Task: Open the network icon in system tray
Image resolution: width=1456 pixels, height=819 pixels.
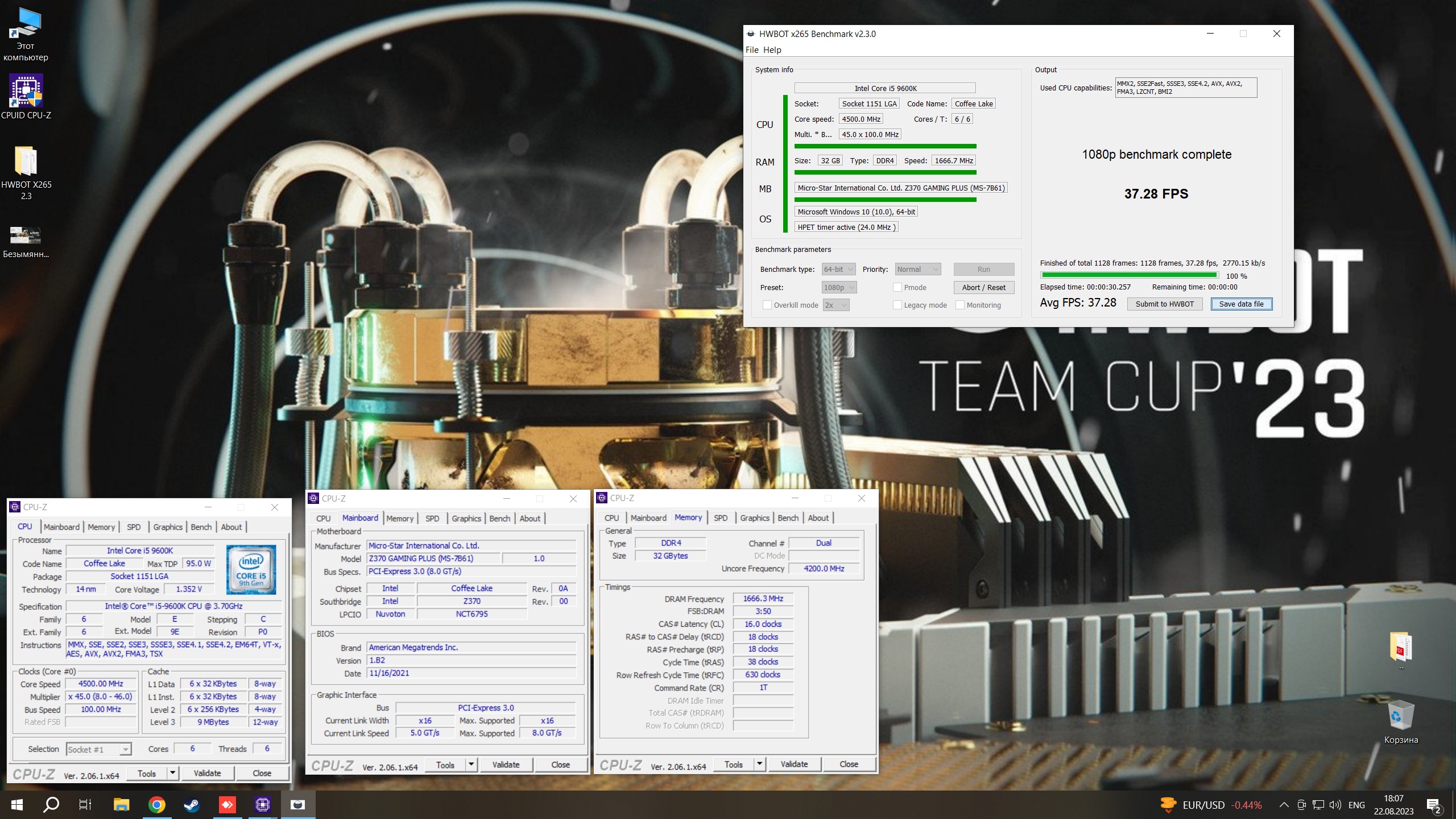Action: pyautogui.click(x=1318, y=805)
